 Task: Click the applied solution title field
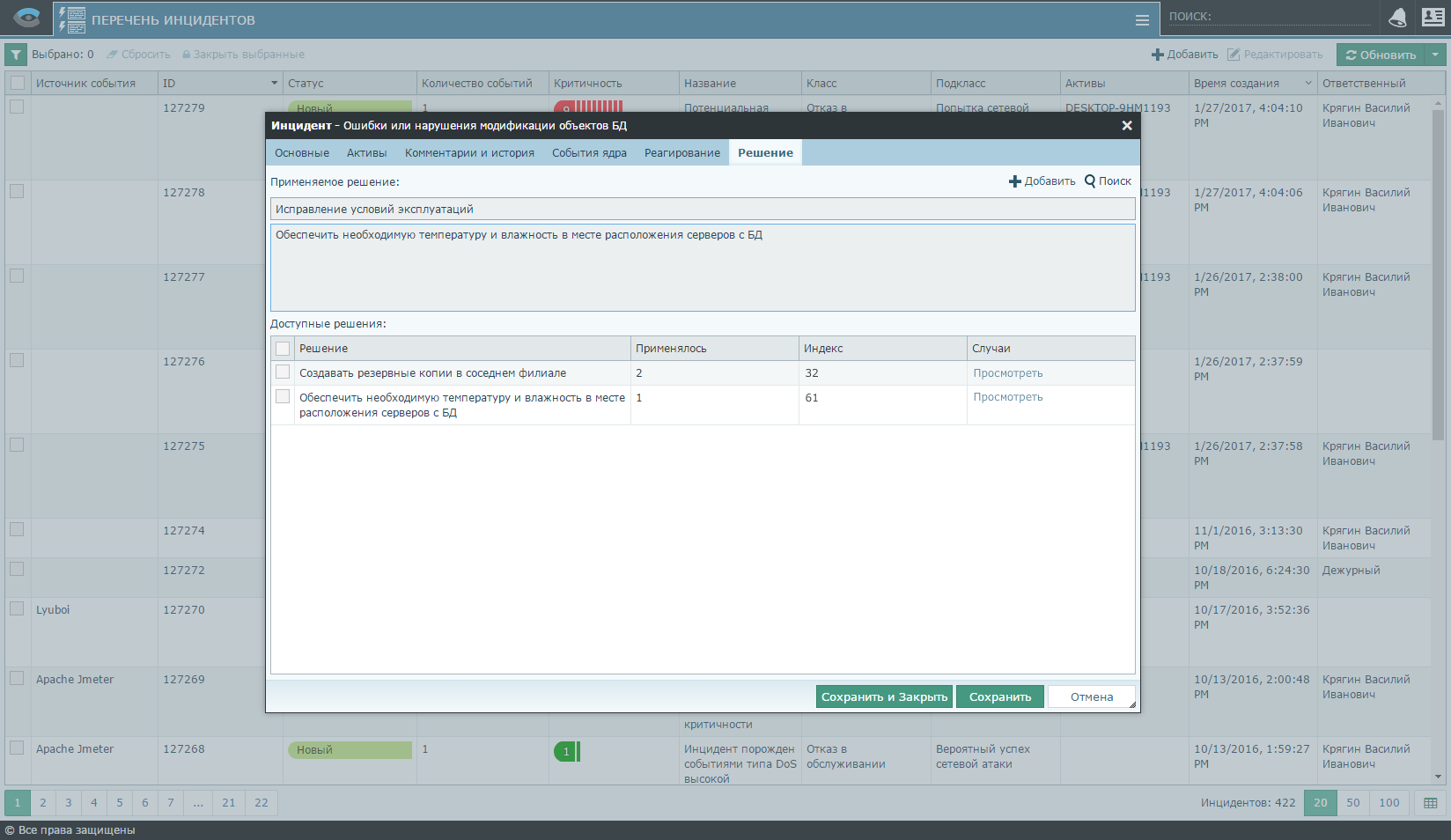pyautogui.click(x=703, y=209)
